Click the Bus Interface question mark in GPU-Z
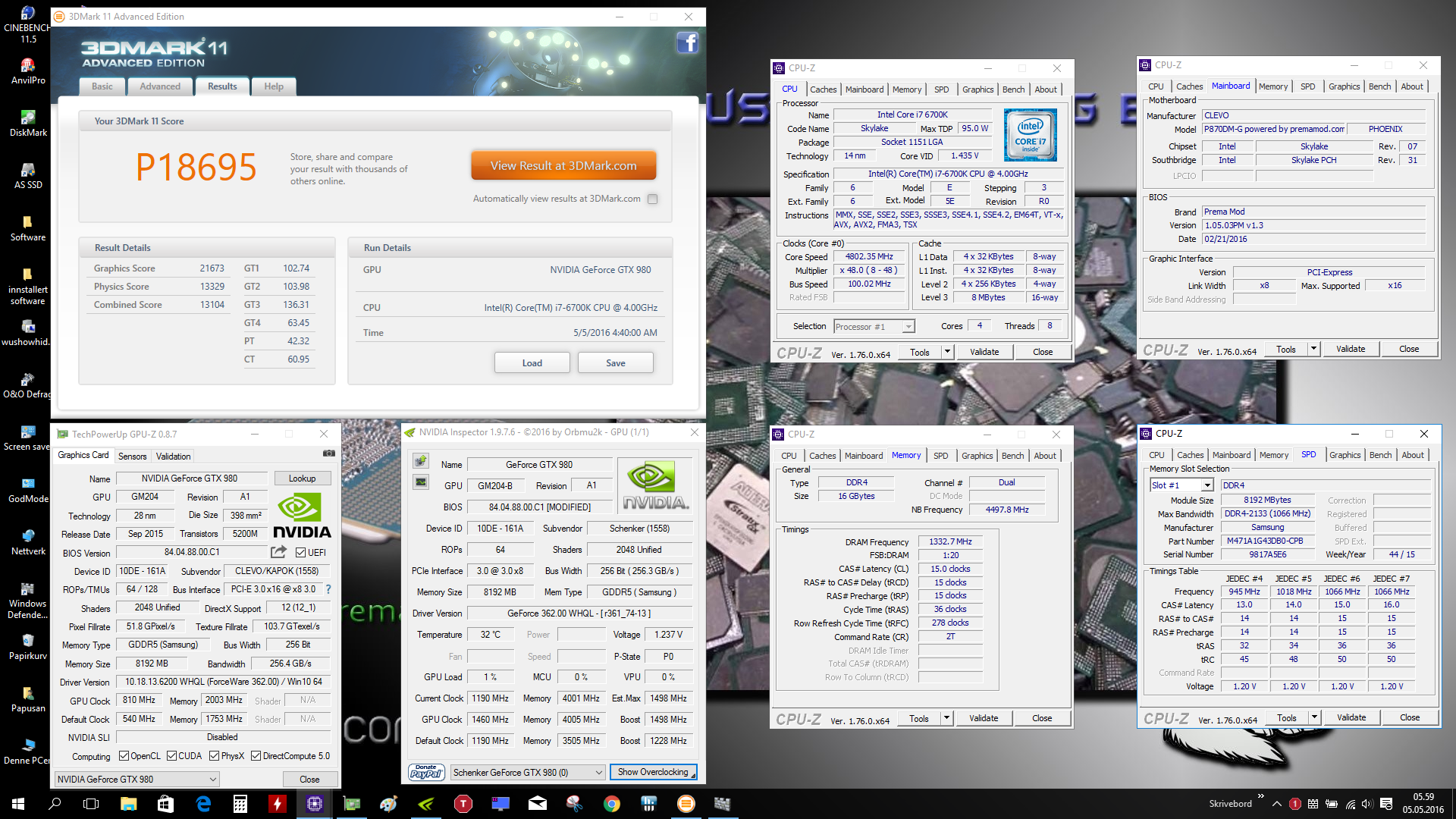This screenshot has width=1456, height=819. tap(328, 589)
